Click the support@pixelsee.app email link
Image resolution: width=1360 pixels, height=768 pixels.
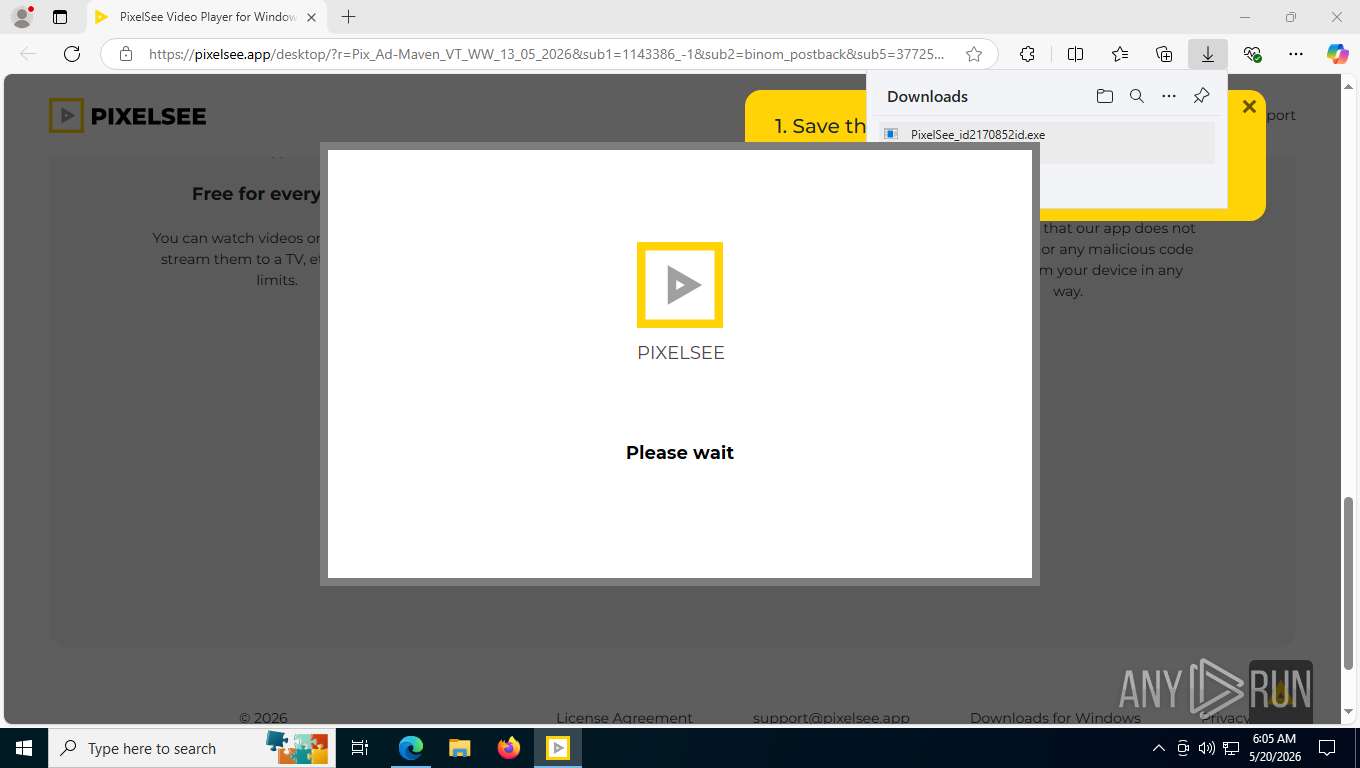[831, 717]
